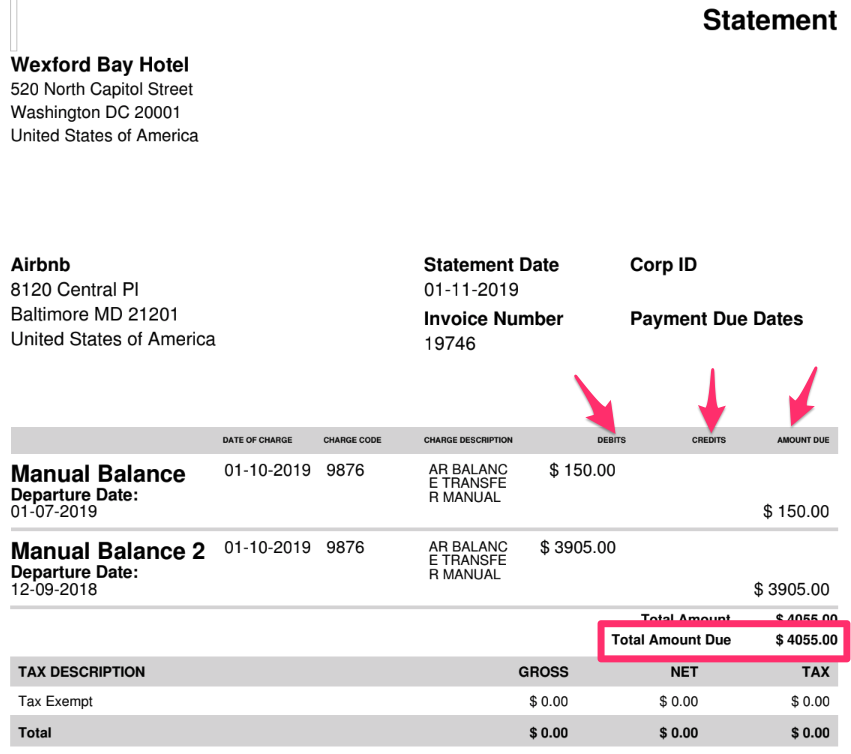
Task: Click the Statement title heading
Action: pyautogui.click(x=769, y=21)
